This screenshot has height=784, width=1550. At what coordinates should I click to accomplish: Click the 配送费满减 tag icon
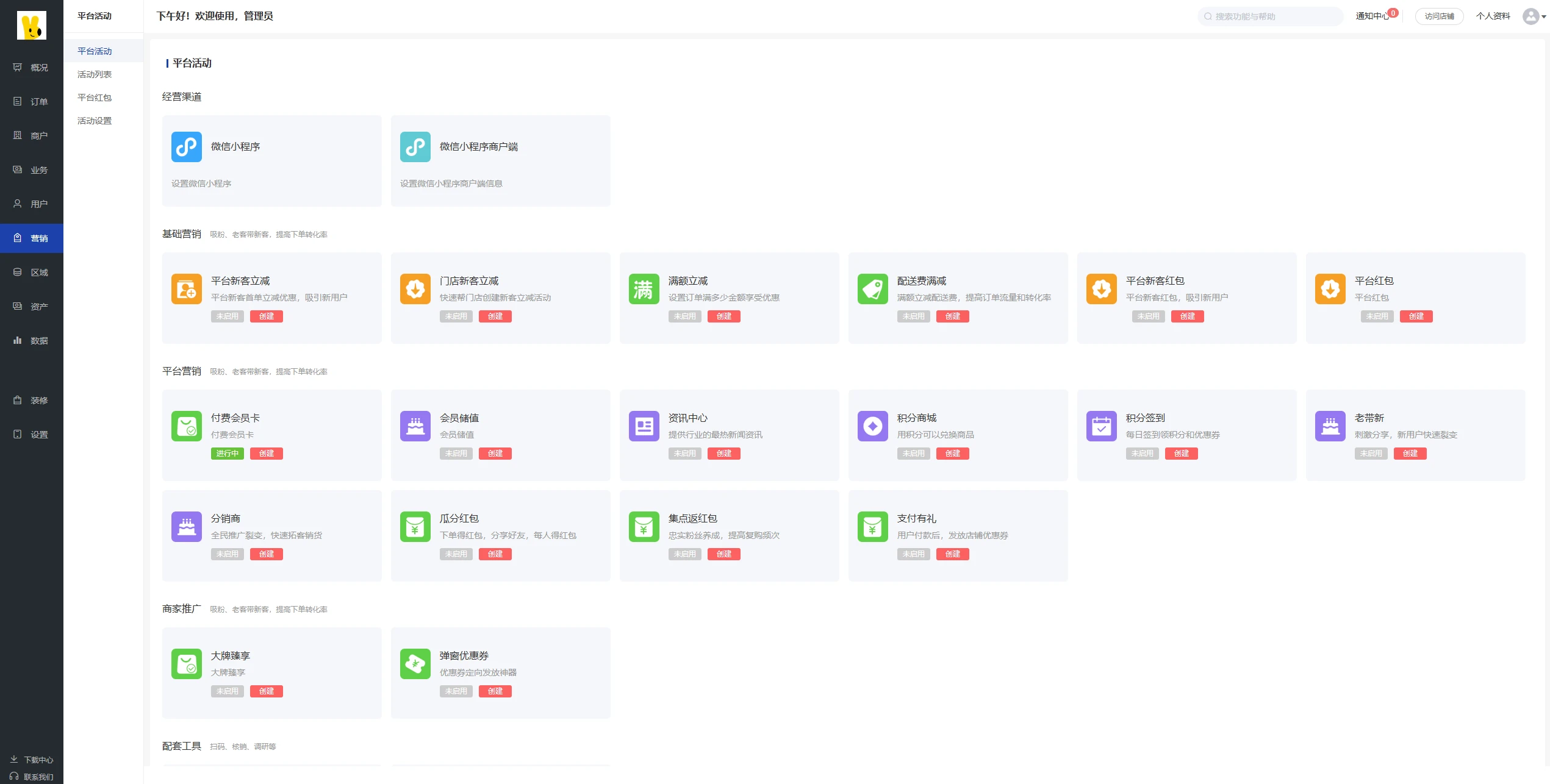[x=872, y=289]
